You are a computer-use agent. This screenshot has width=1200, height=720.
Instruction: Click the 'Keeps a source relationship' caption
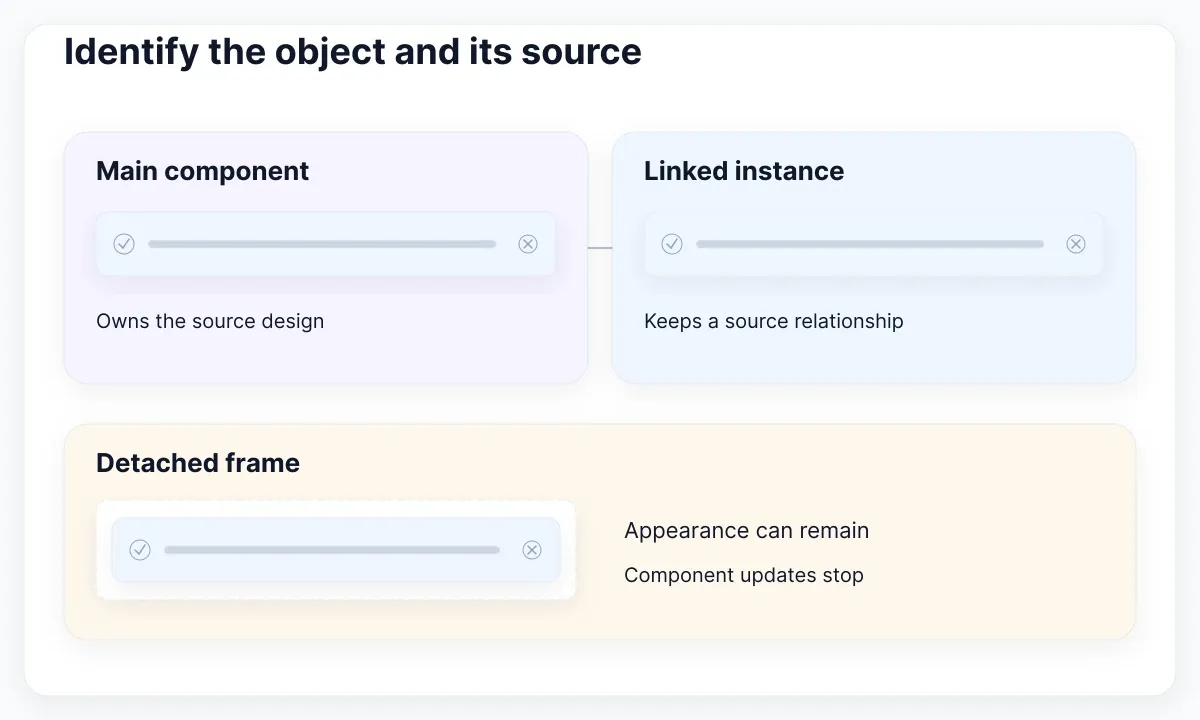pyautogui.click(x=774, y=321)
